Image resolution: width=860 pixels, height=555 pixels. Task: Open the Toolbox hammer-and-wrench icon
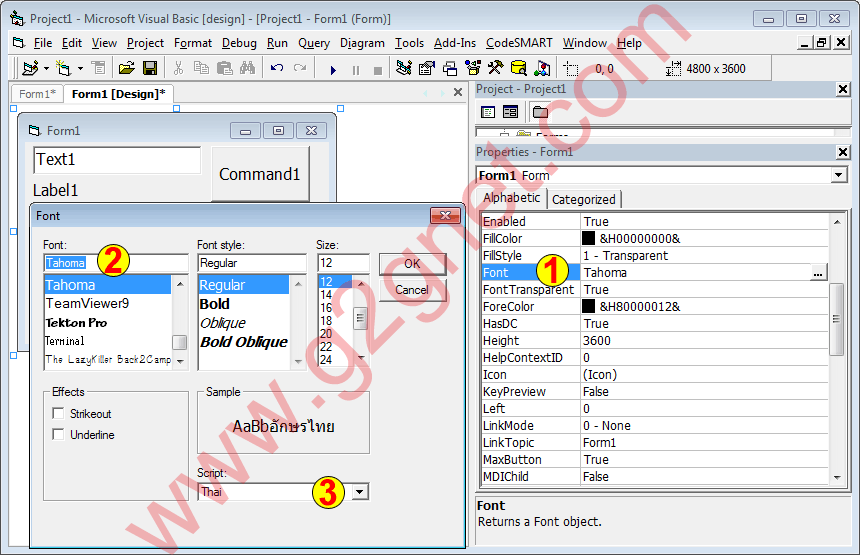click(x=495, y=69)
